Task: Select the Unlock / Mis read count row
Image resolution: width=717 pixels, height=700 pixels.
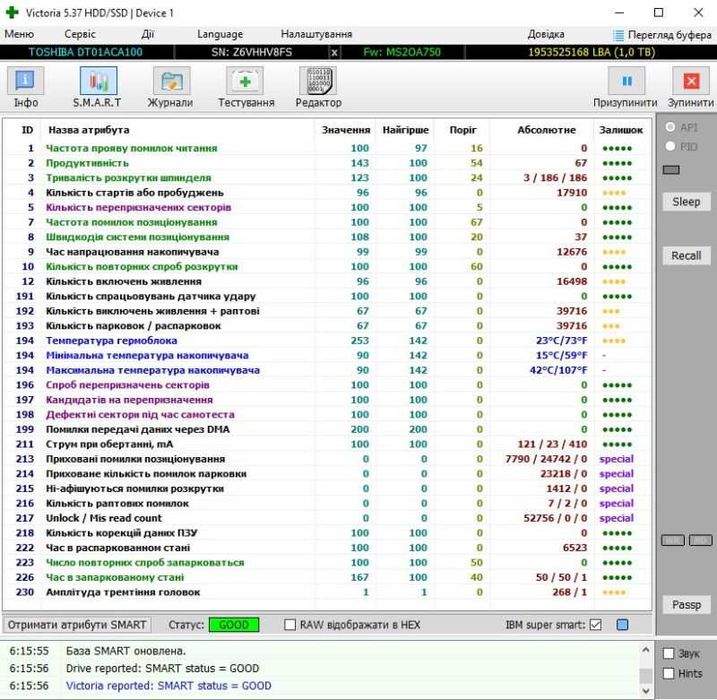Action: coord(327,518)
